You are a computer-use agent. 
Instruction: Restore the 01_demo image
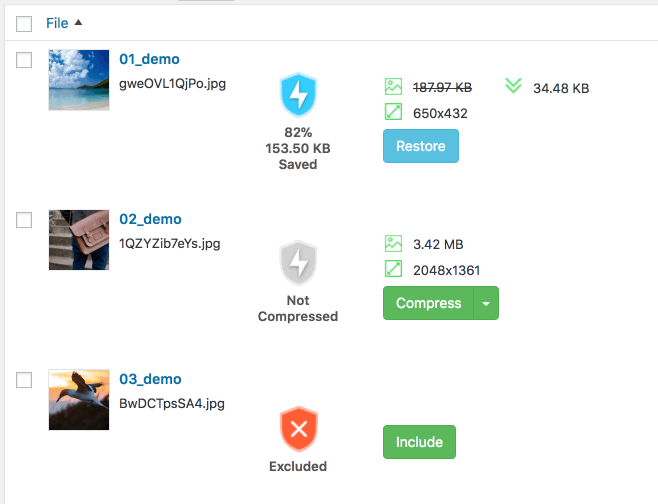point(421,146)
